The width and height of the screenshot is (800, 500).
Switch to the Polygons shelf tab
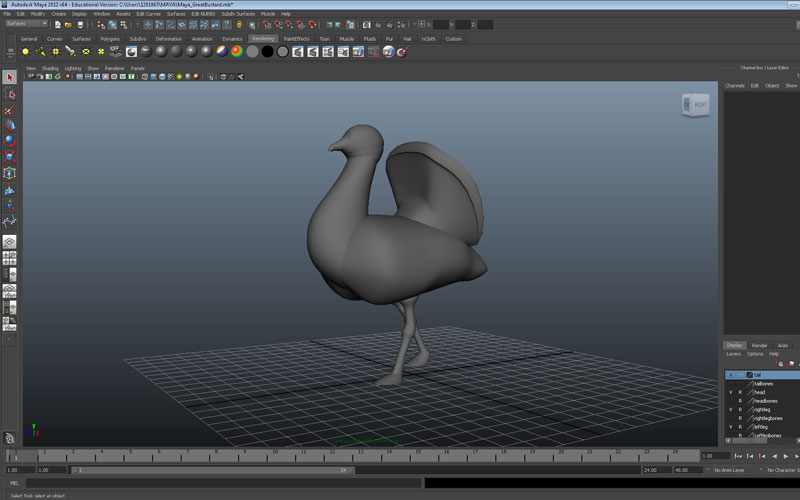pyautogui.click(x=110, y=39)
